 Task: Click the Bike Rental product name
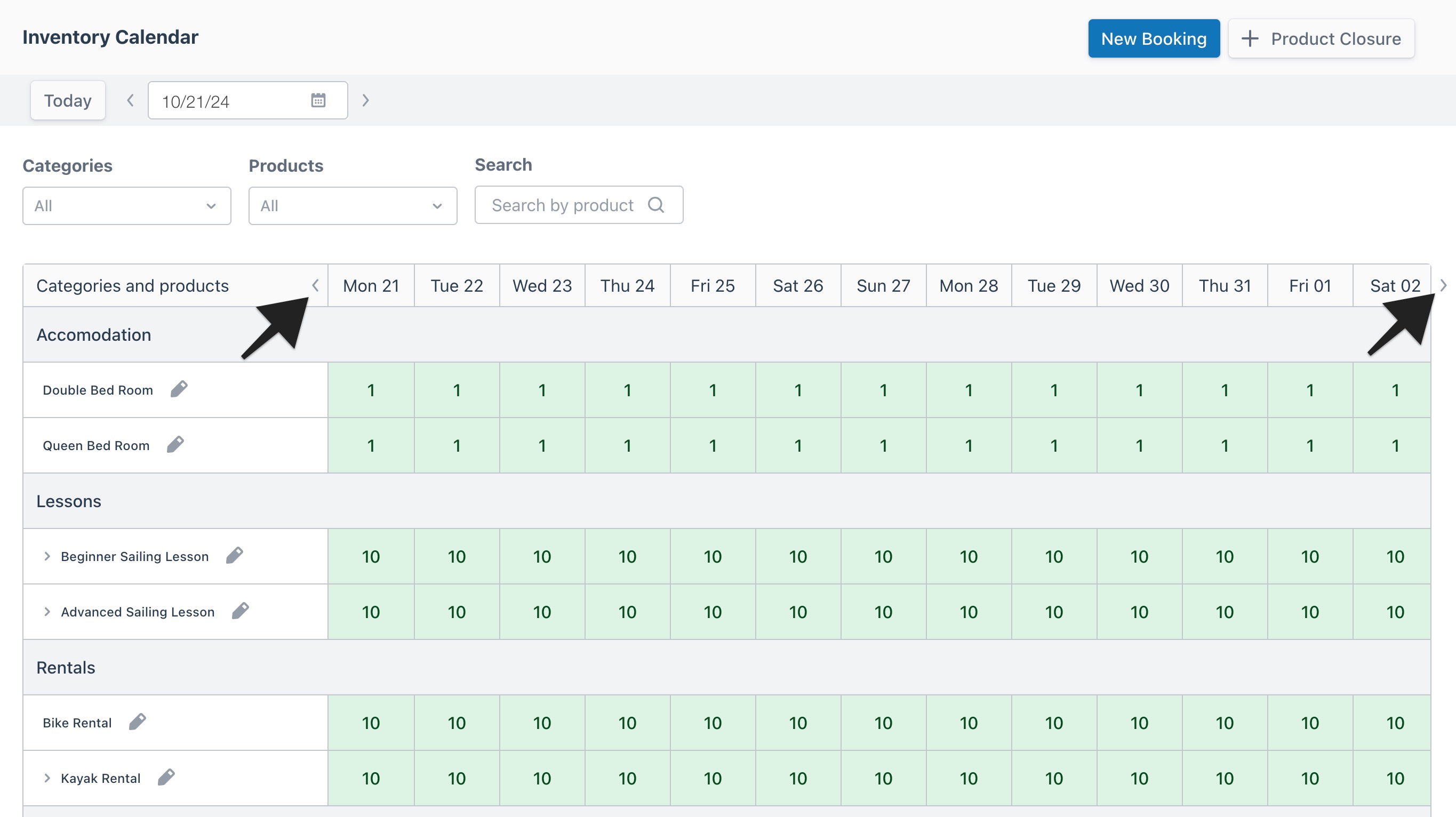click(77, 723)
